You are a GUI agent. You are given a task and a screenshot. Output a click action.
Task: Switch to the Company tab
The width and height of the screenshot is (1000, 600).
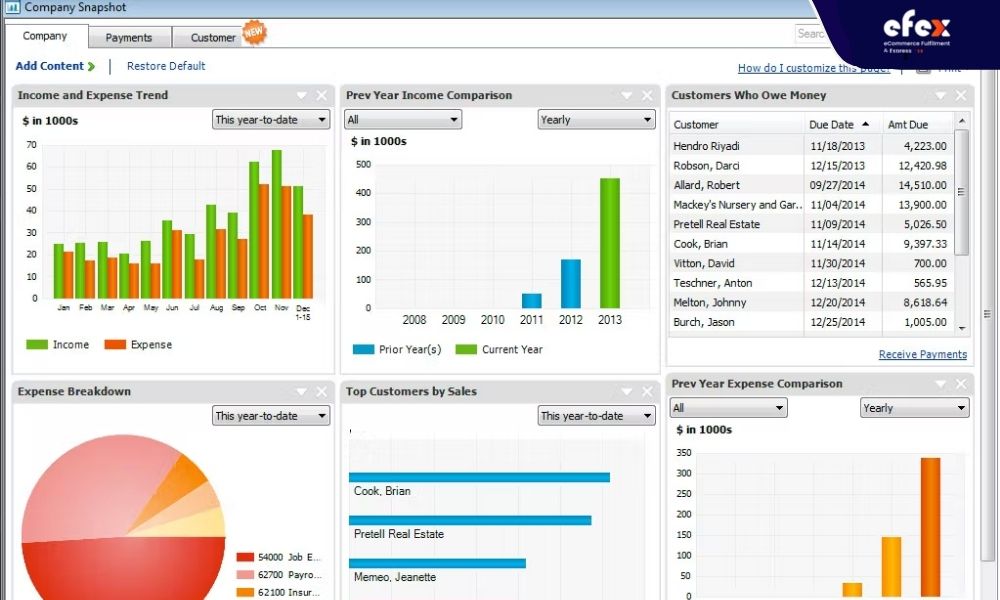pyautogui.click(x=45, y=36)
